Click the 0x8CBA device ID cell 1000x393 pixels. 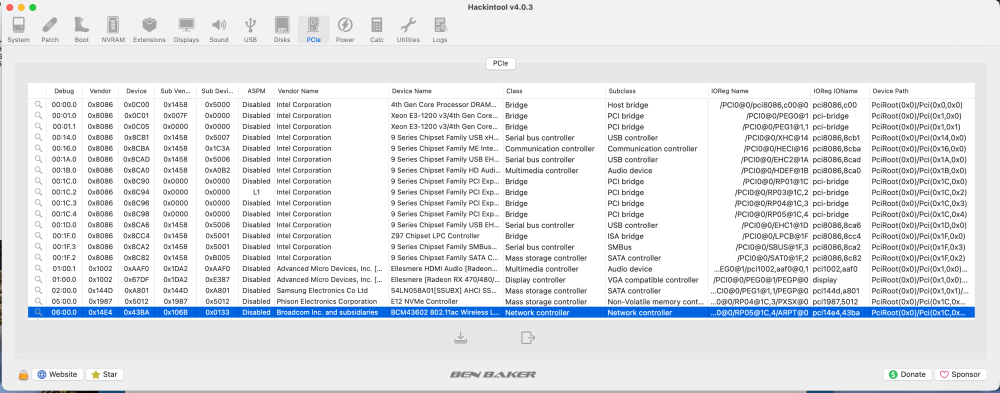click(136, 149)
